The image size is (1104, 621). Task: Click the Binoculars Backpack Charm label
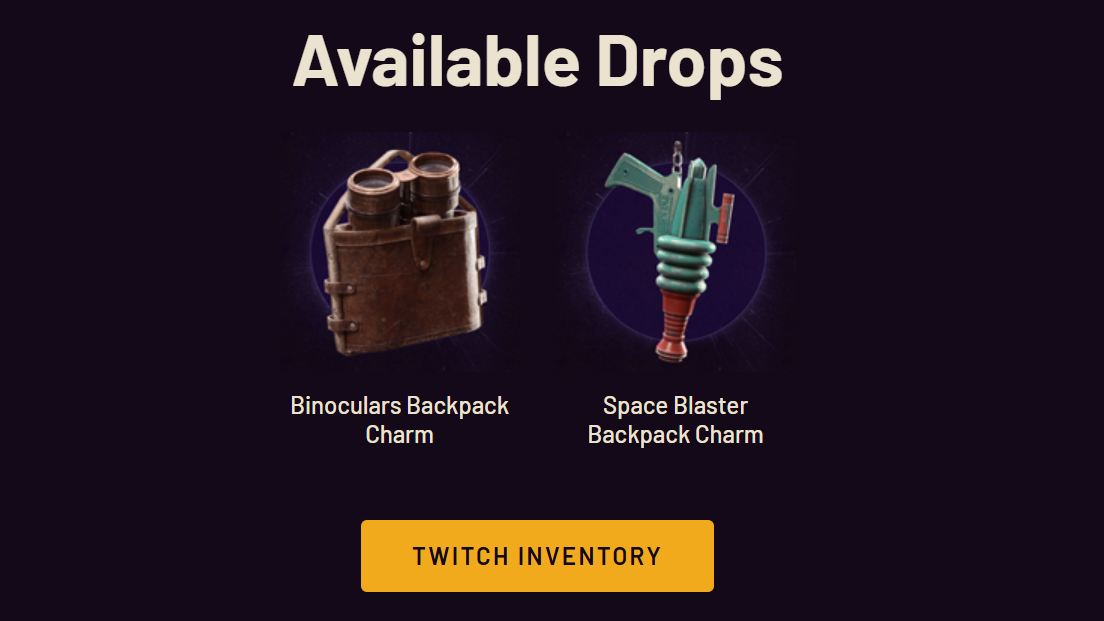pos(399,420)
